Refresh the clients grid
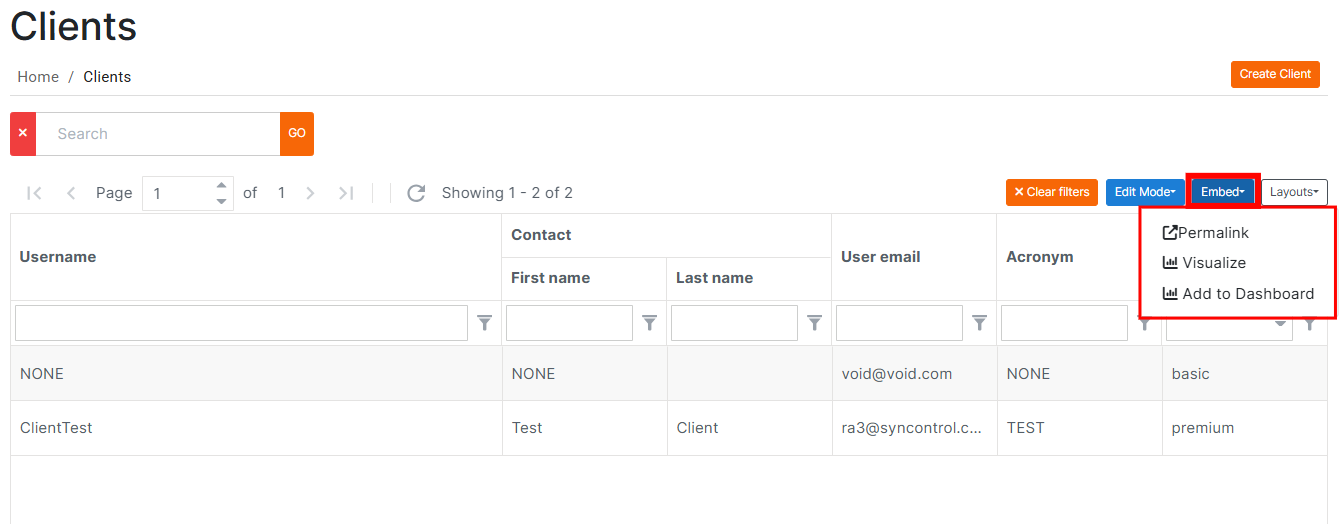The height and width of the screenshot is (524, 1343). (416, 193)
